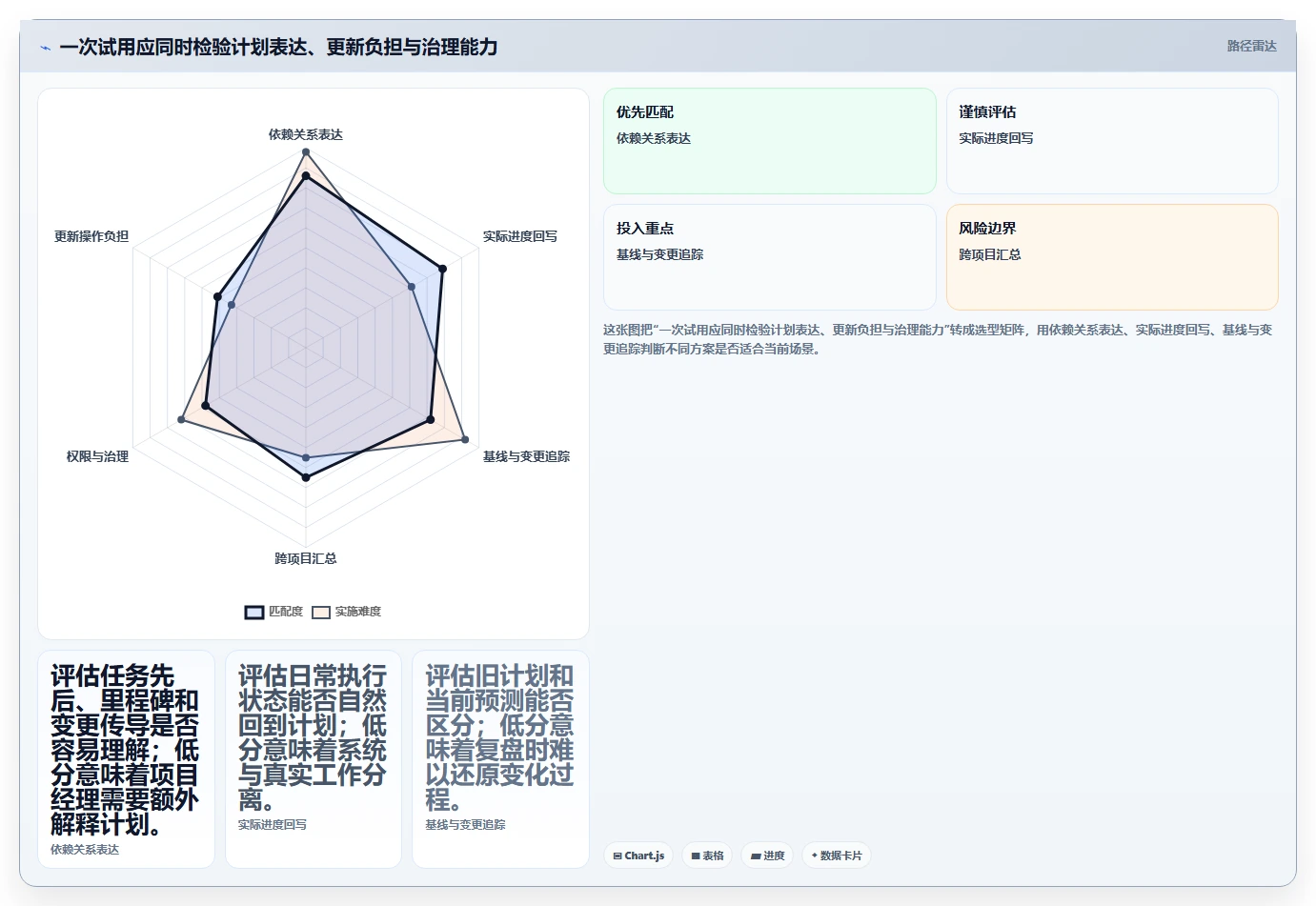Image resolution: width=1316 pixels, height=906 pixels.
Task: Click the 实施难度 data point on 基线与变更追踪 axis
Action: pyautogui.click(x=465, y=439)
